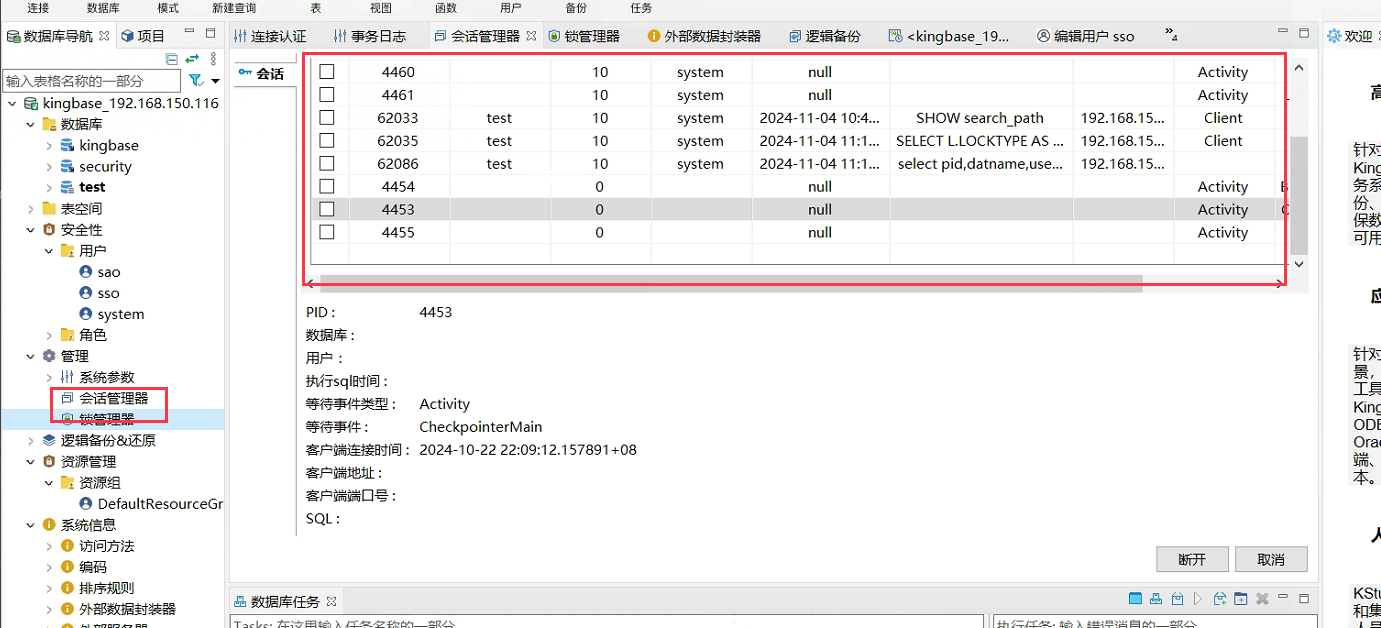Click the collapse-all icon in database navigator
This screenshot has width=1381, height=628.
pyautogui.click(x=172, y=59)
